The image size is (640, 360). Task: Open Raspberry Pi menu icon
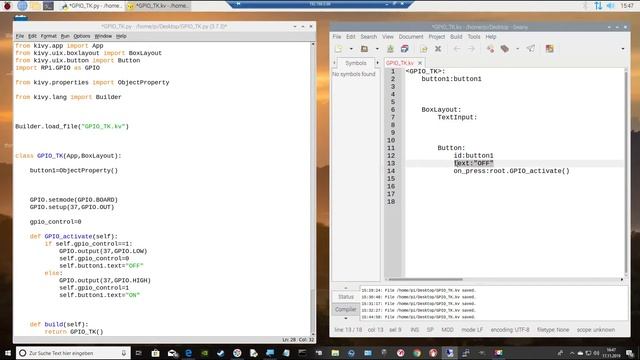(7, 6)
